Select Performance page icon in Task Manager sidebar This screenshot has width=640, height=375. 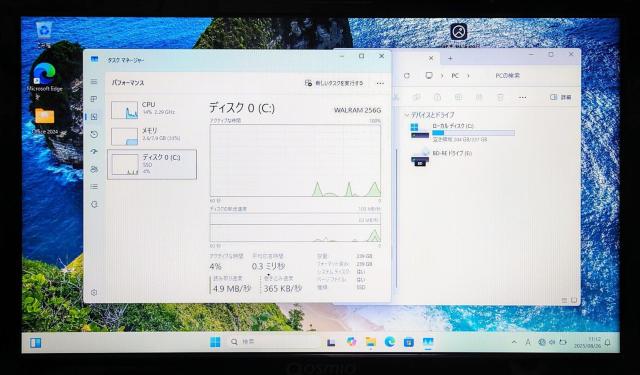tap(94, 117)
